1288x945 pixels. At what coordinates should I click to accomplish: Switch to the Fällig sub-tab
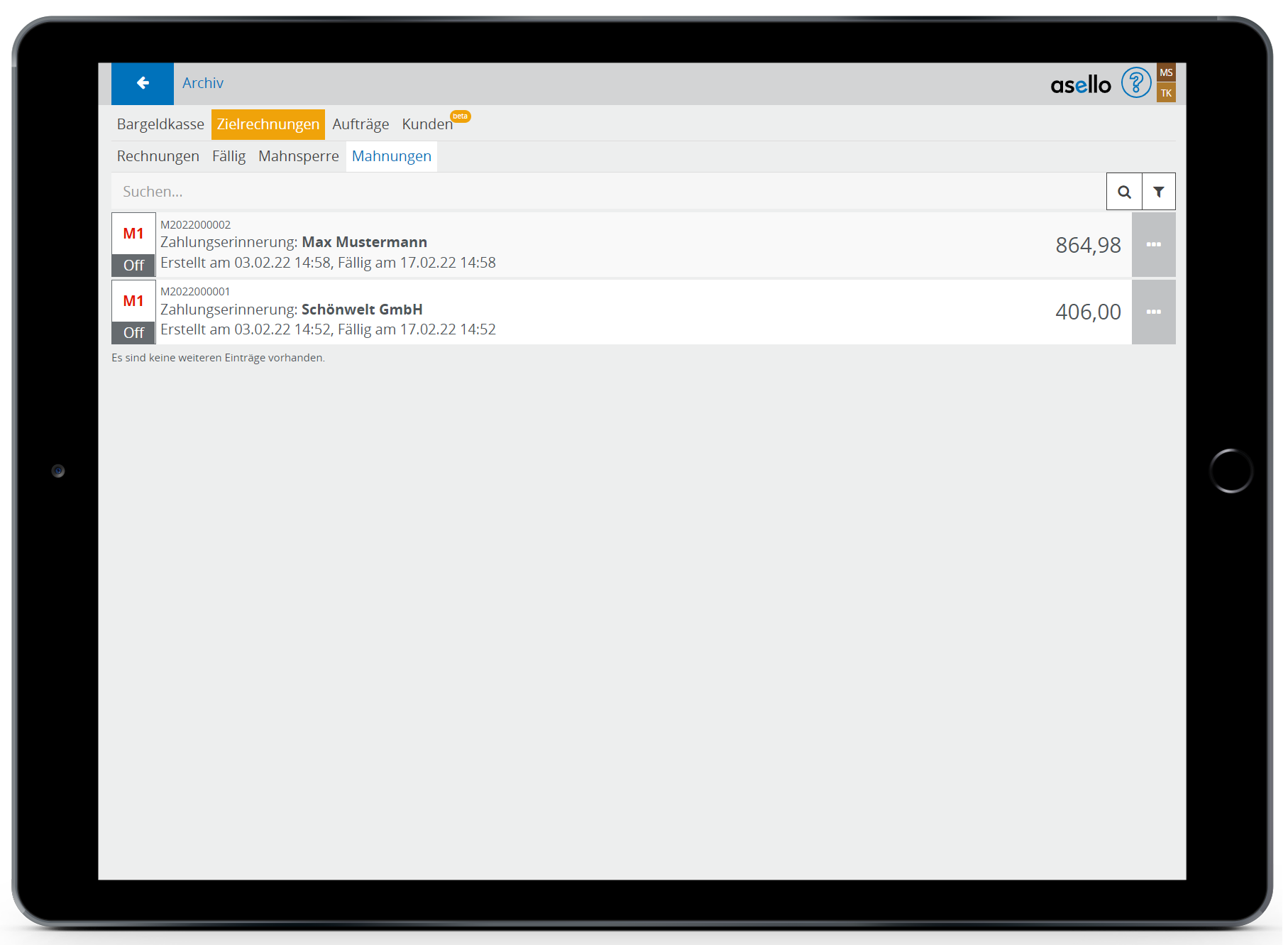pyautogui.click(x=229, y=156)
